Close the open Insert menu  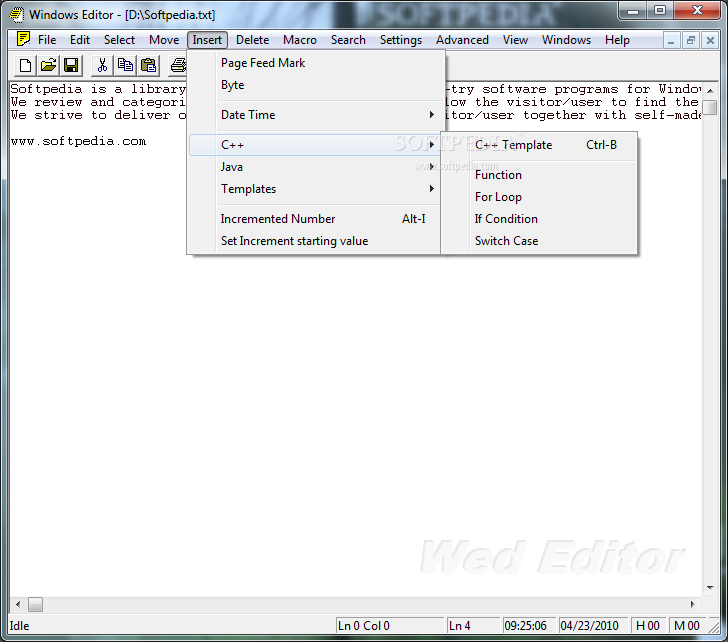pos(207,40)
